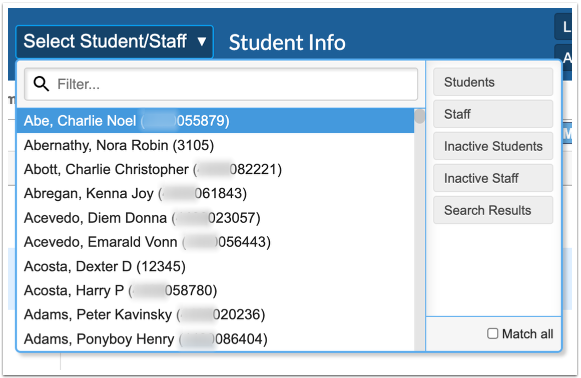Pick Acosta, Harry P from list
The height and width of the screenshot is (378, 581).
[215, 291]
